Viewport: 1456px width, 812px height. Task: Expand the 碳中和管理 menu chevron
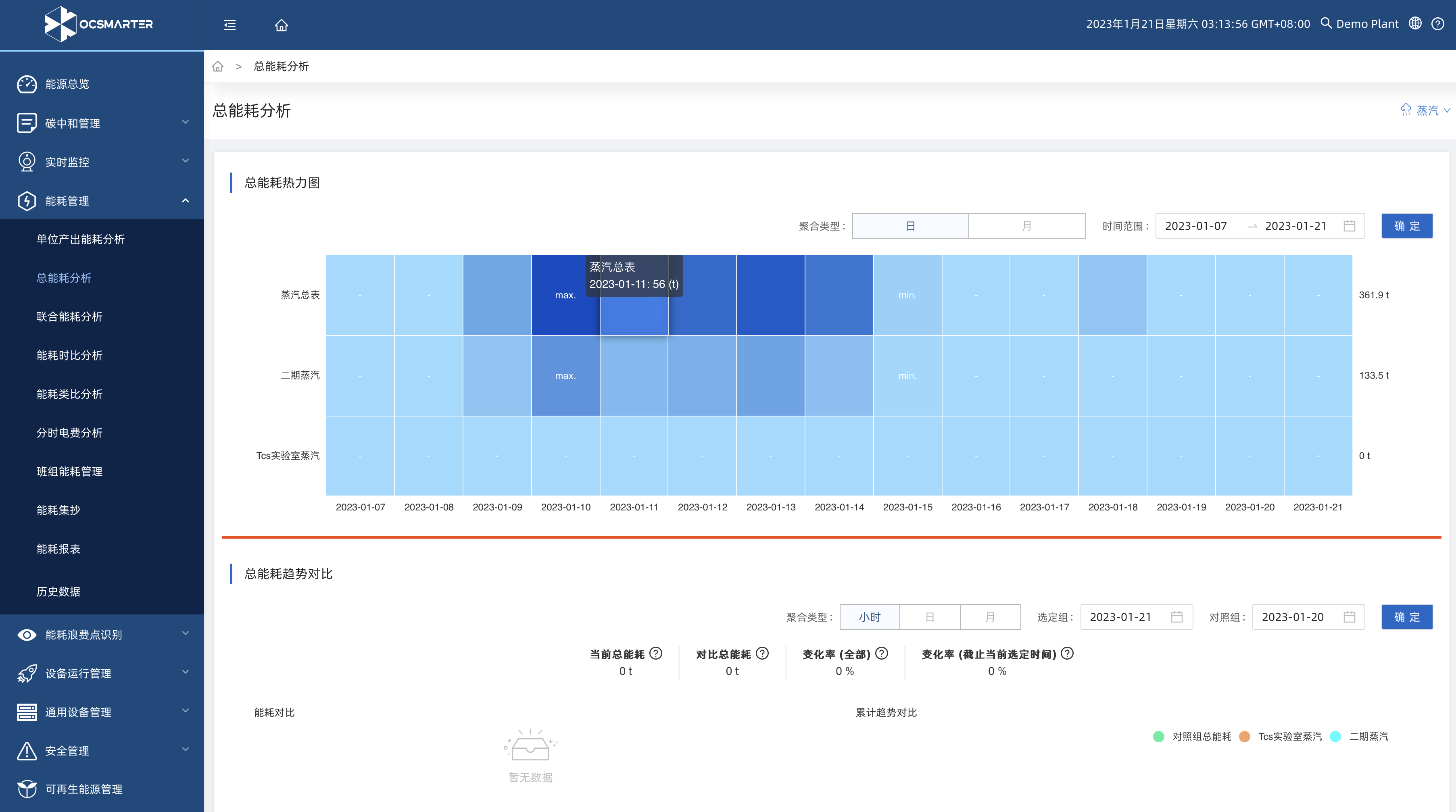point(186,122)
